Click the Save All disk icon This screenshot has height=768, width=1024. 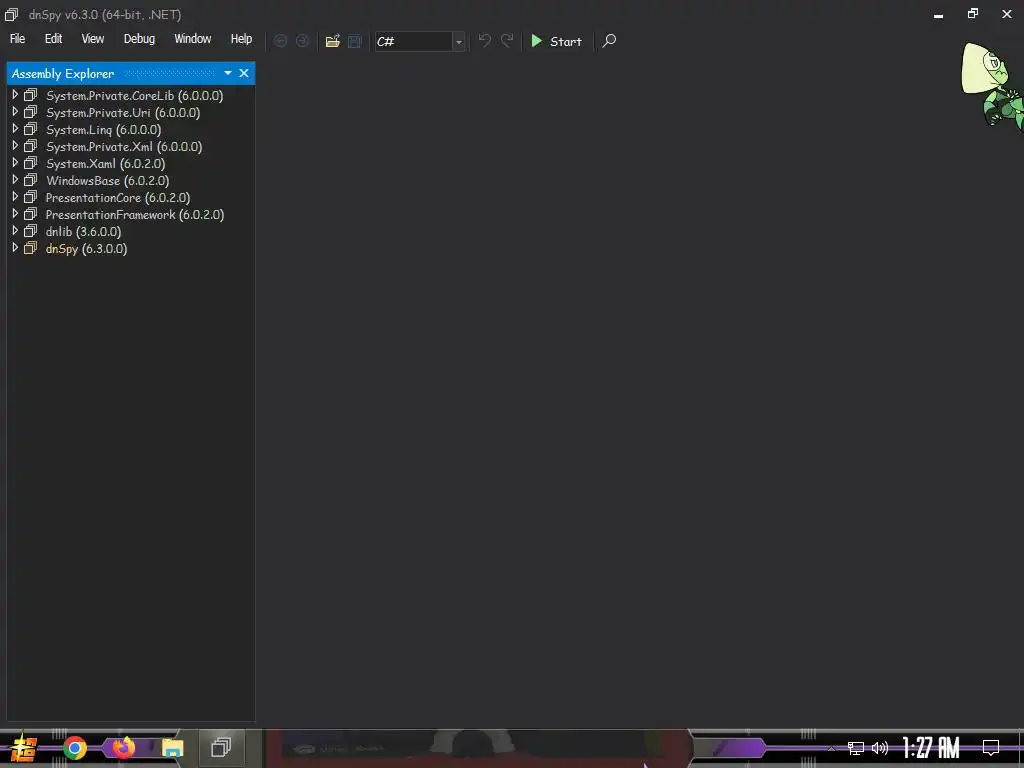pos(355,41)
